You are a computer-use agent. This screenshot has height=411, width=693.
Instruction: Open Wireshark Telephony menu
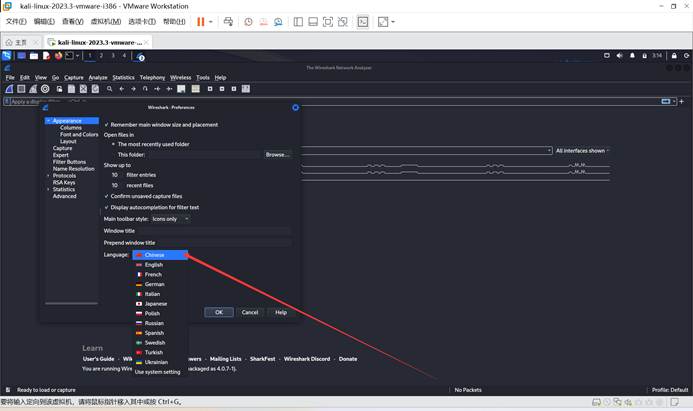pos(152,77)
